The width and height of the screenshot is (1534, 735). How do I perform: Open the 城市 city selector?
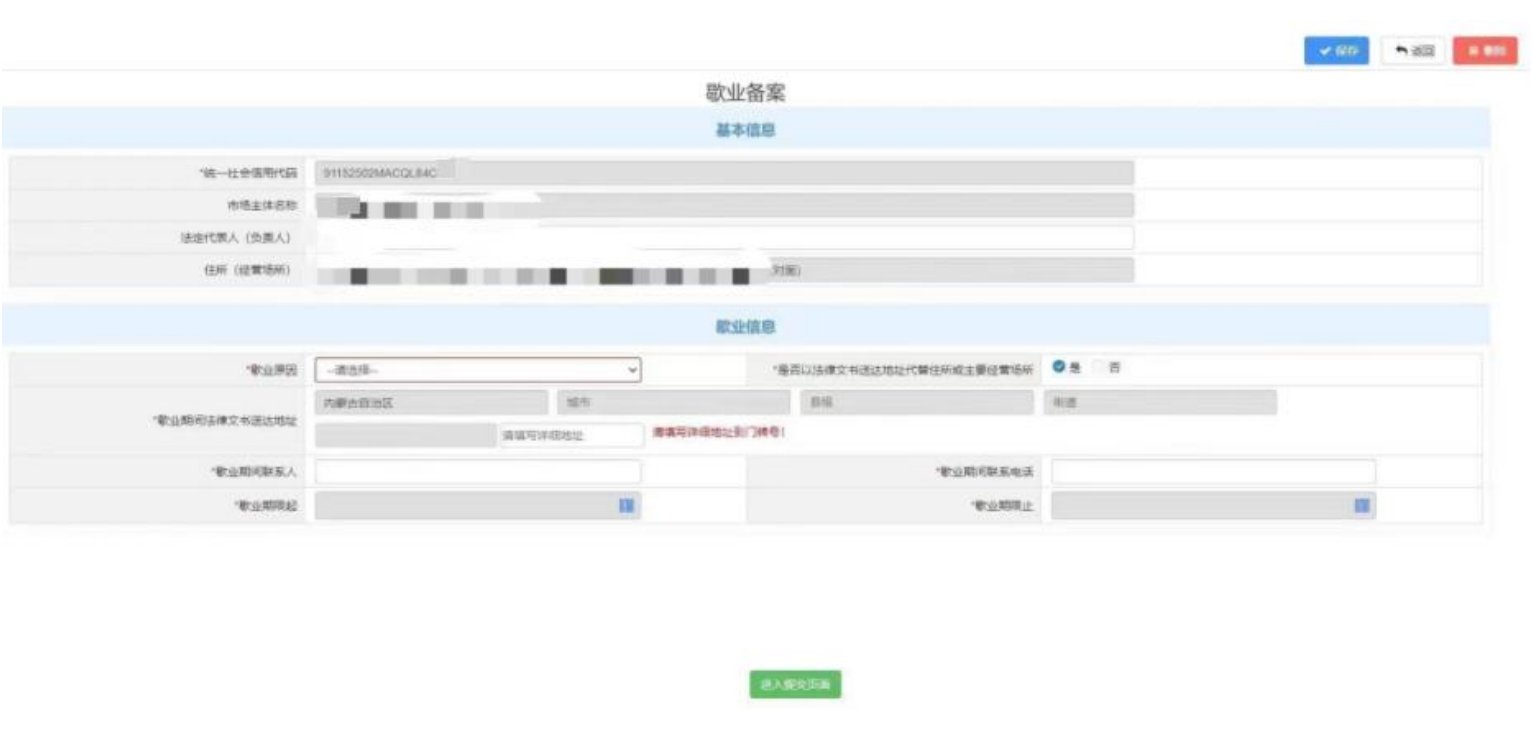coord(673,403)
